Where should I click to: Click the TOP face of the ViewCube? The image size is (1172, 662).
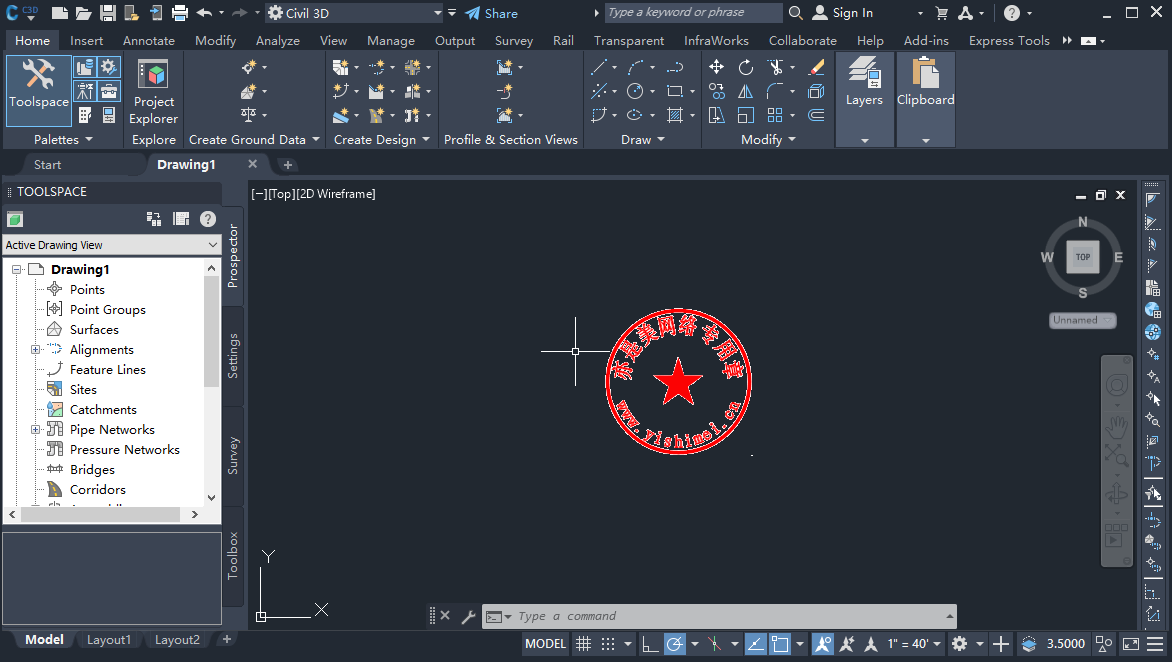pos(1083,257)
